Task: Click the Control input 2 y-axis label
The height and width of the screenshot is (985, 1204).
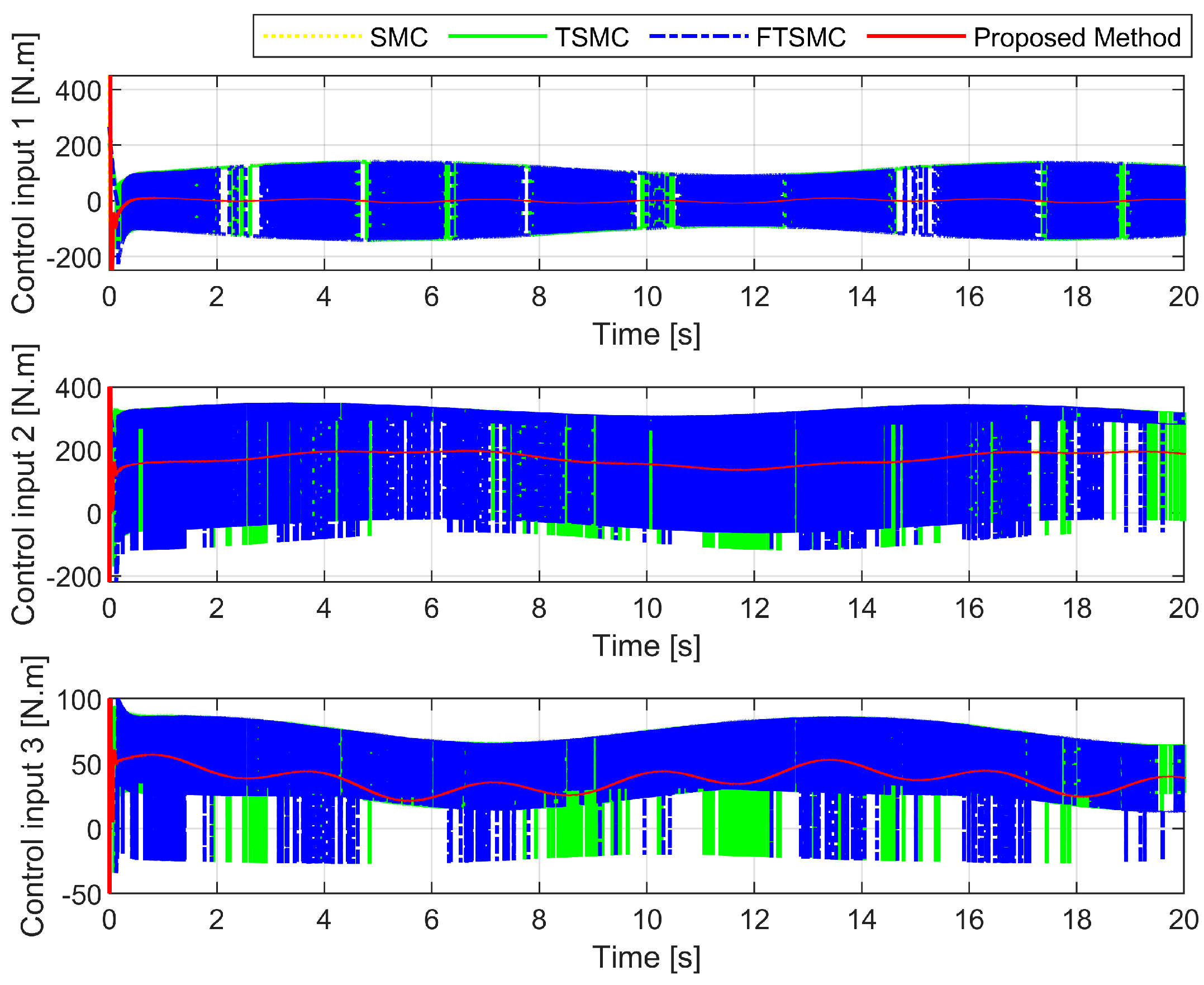Action: (x=25, y=484)
